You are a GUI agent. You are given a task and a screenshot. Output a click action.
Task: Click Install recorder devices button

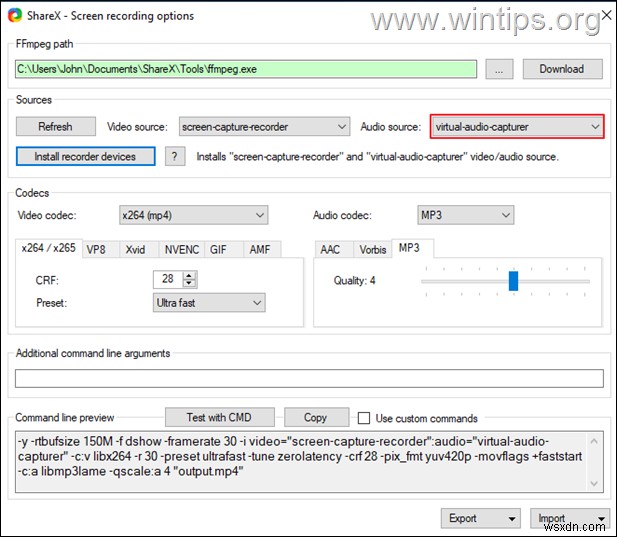85,157
